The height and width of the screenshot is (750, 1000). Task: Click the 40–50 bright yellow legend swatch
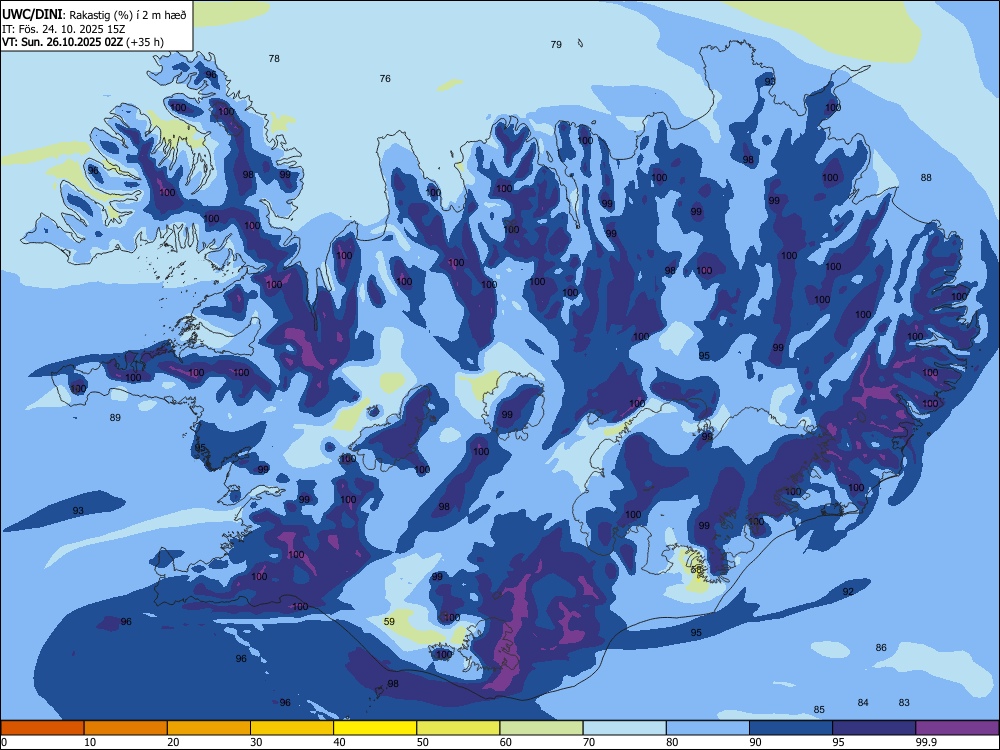point(375,728)
